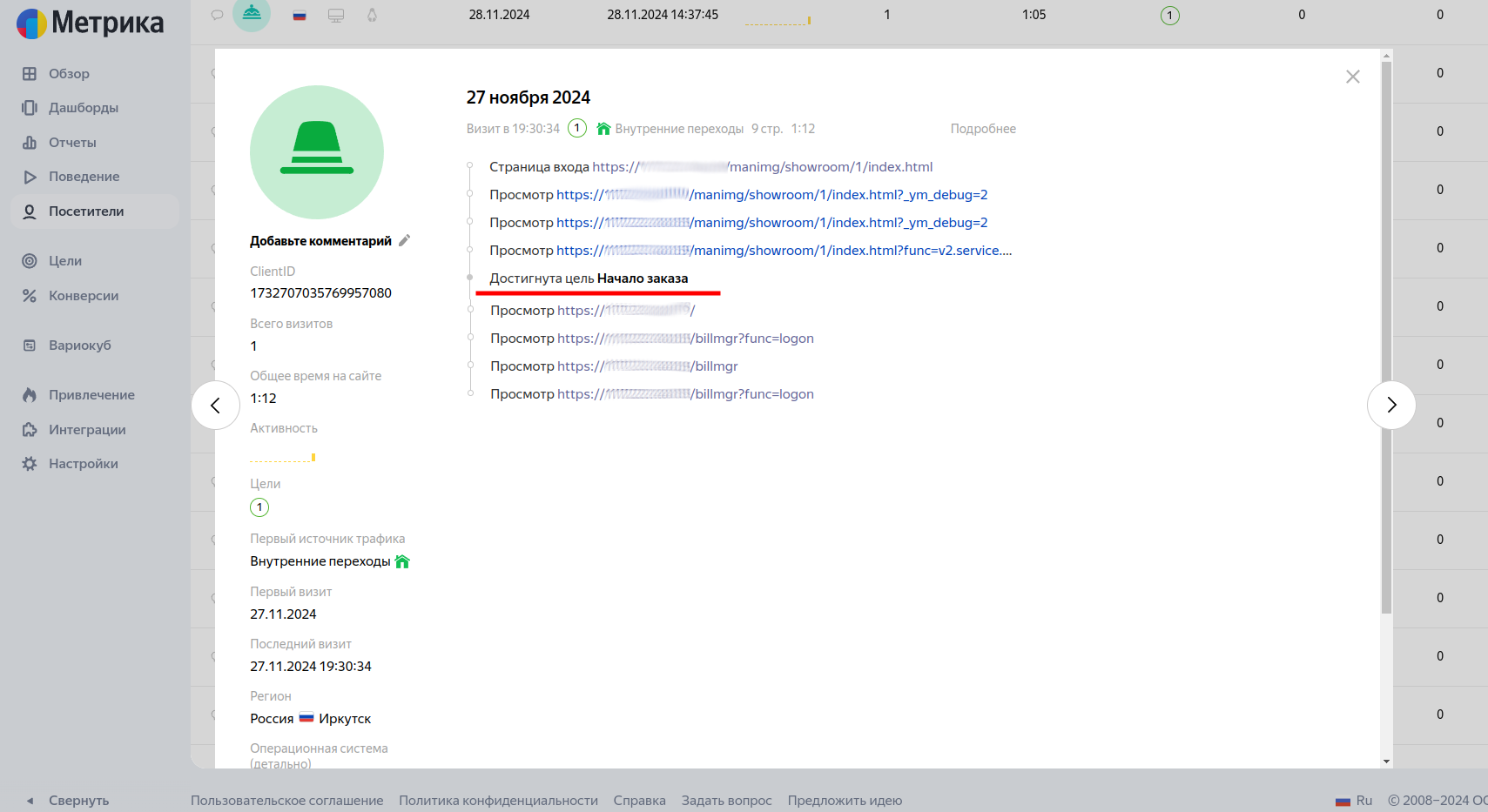Click Подробнее link for visit details
The height and width of the screenshot is (812, 1488).
982,129
